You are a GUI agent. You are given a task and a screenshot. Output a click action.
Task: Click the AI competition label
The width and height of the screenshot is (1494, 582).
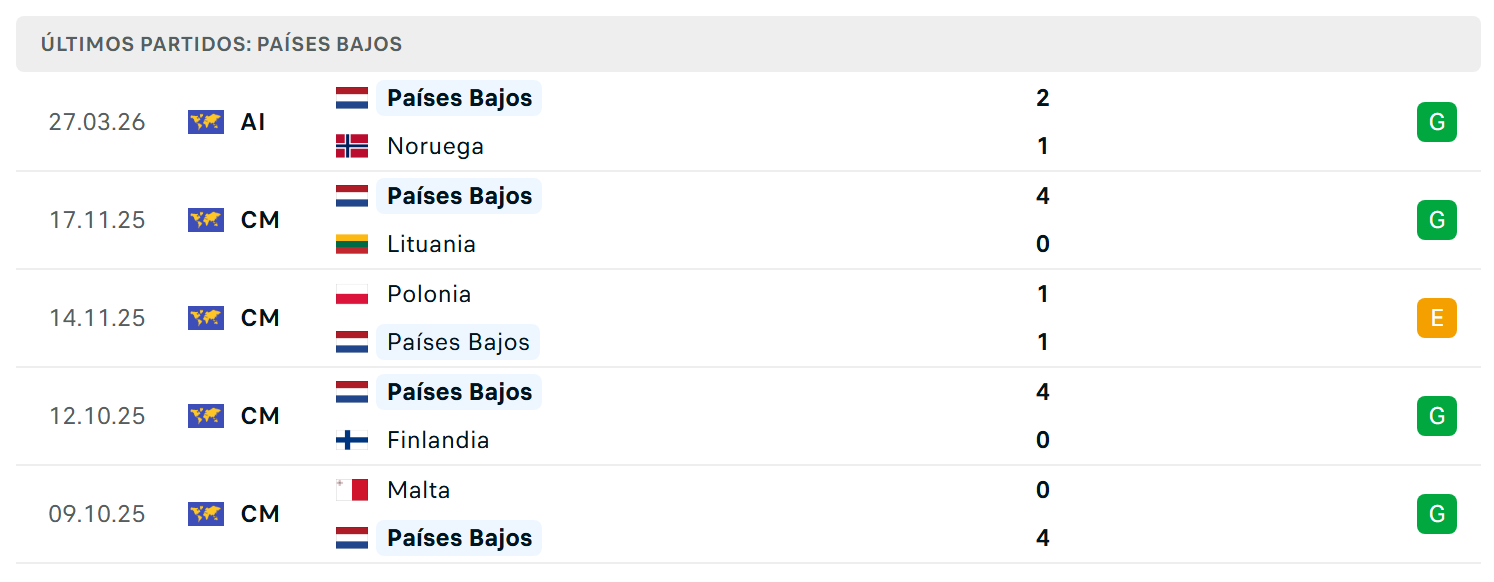tap(253, 122)
